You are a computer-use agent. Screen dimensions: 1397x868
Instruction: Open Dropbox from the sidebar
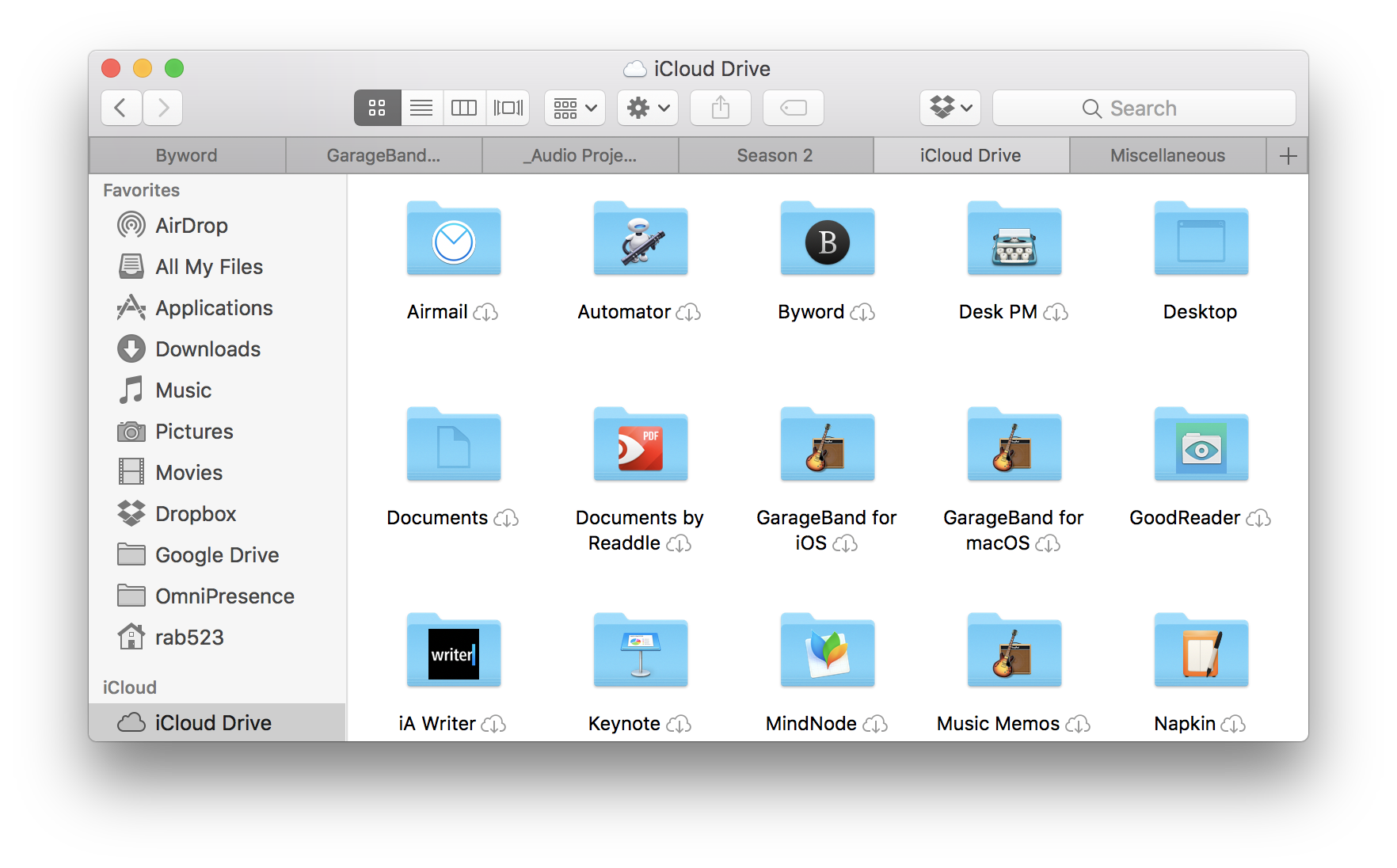tap(217, 514)
